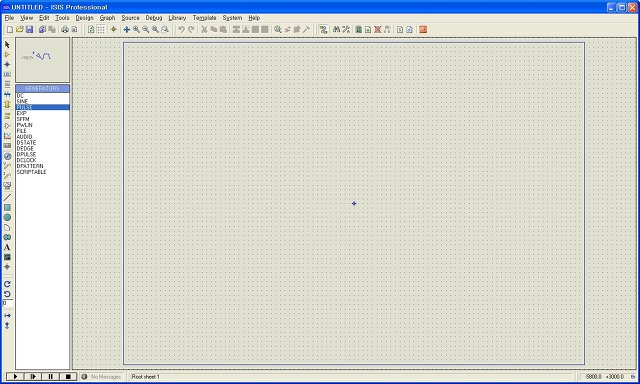Open the Design menu

click(x=84, y=18)
